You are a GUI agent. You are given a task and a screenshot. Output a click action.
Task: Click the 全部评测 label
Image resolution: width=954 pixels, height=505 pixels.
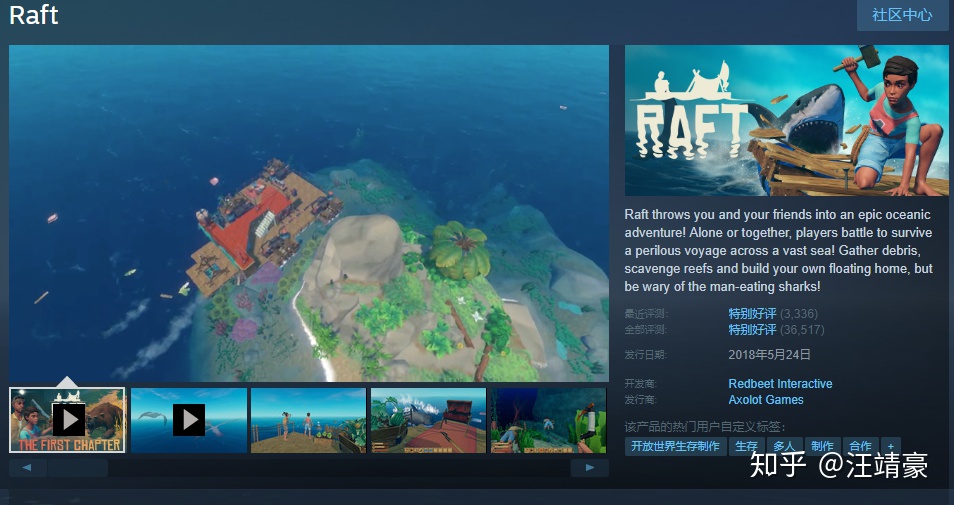click(x=646, y=330)
